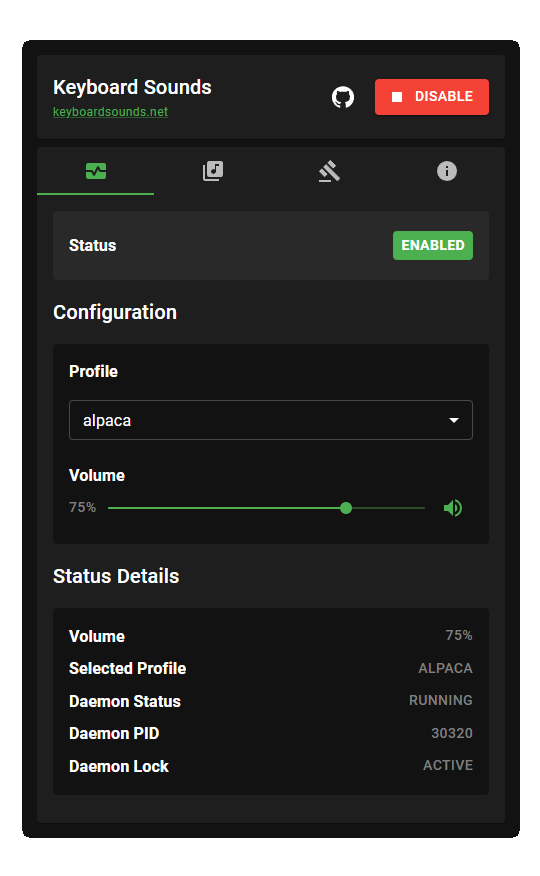Click the Daemon PID value 30320
540x876 pixels.
pos(451,733)
